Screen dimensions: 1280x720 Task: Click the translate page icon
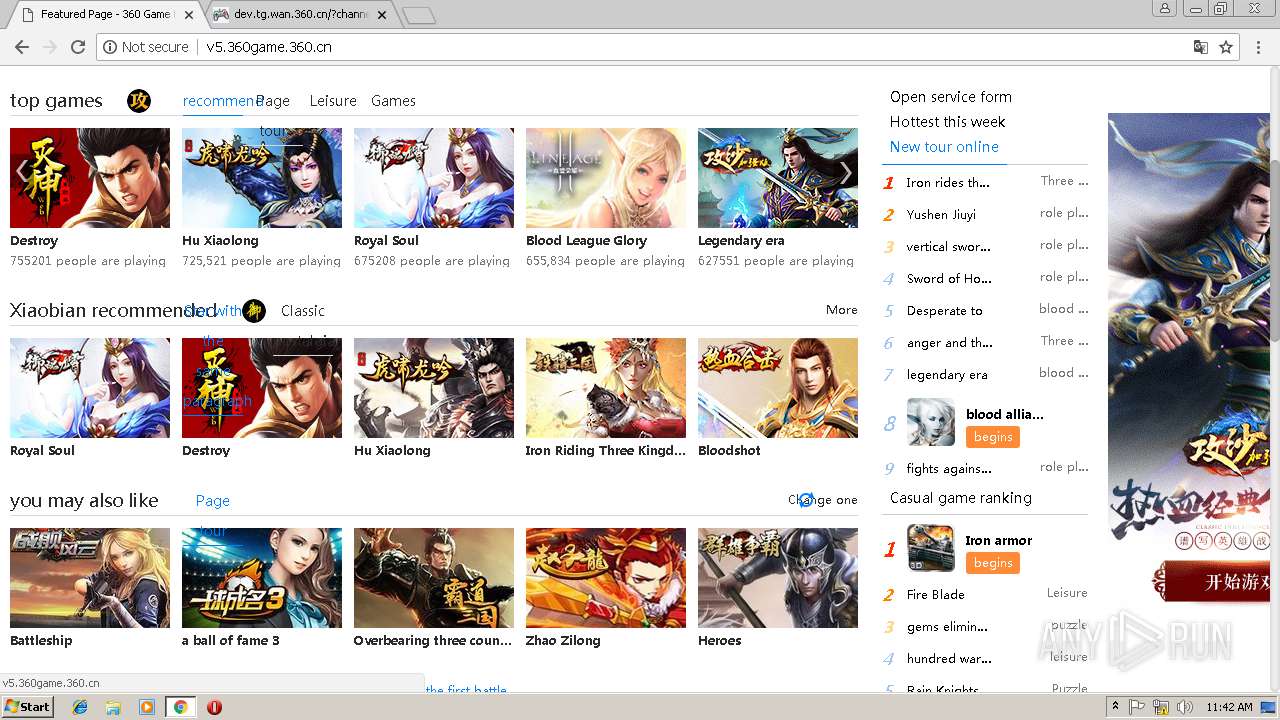1201,47
